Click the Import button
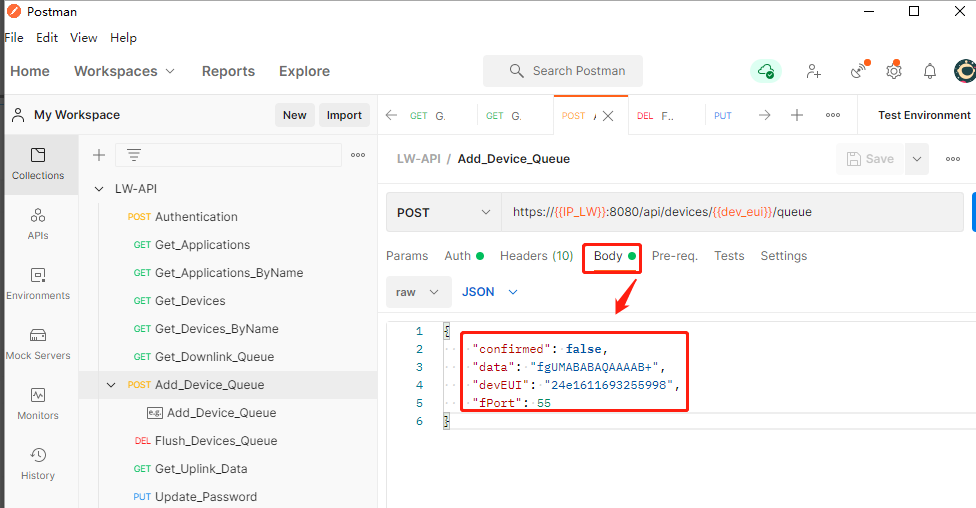Viewport: 976px width, 508px height. (344, 115)
